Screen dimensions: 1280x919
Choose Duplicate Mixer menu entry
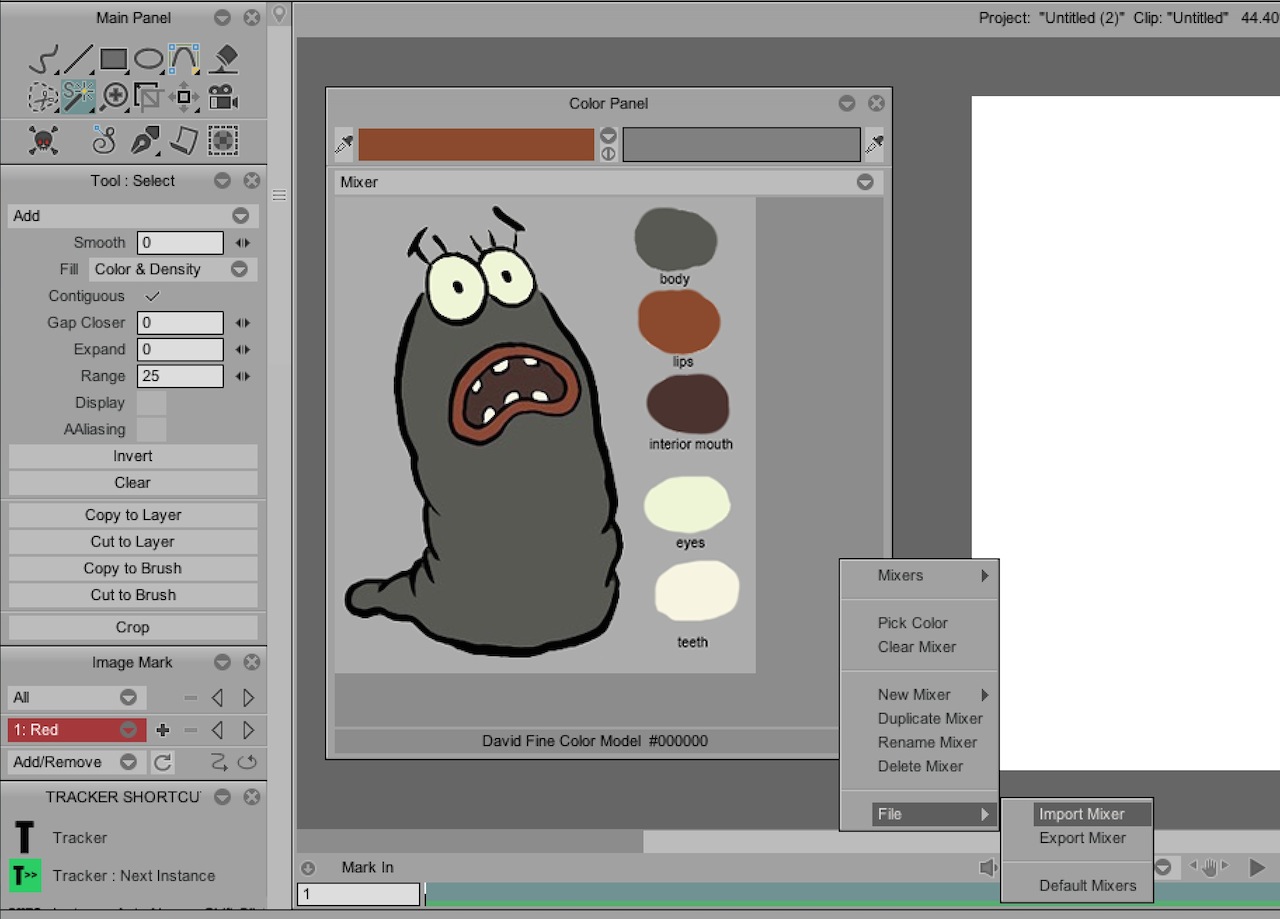click(919, 718)
